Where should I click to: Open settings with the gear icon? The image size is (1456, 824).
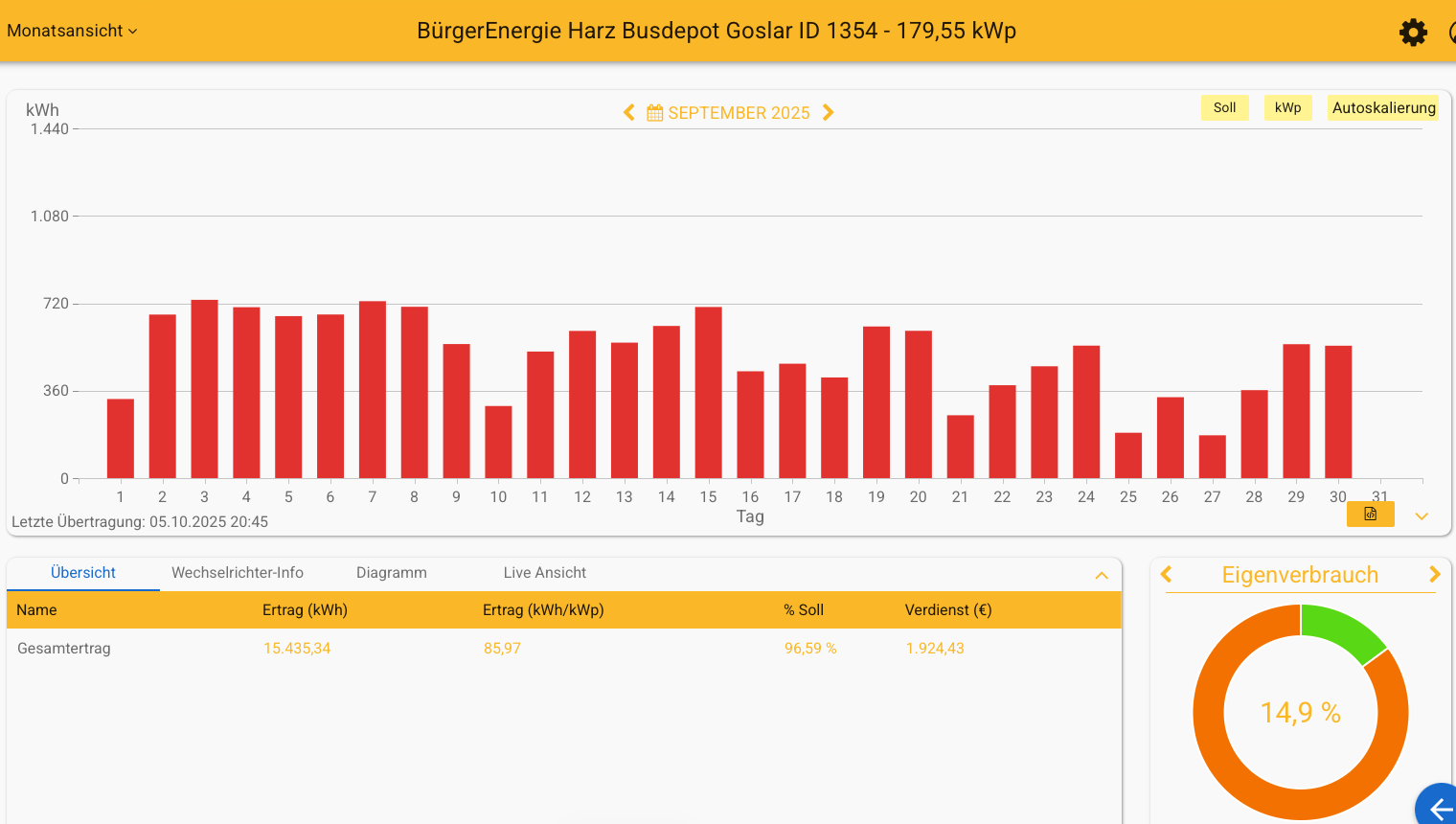(x=1413, y=33)
